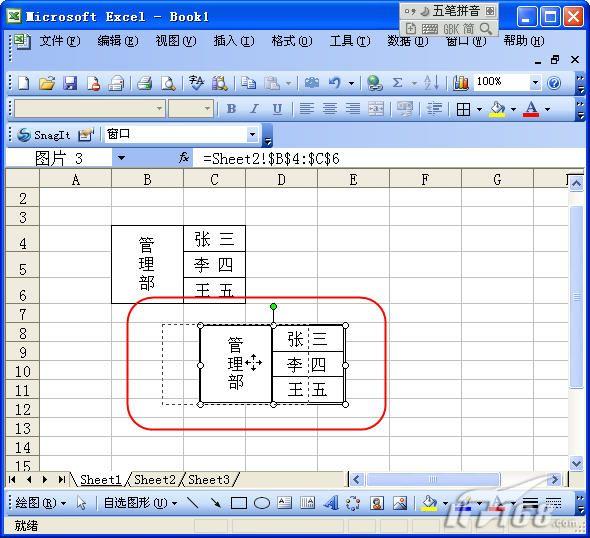This screenshot has width=590, height=538.
Task: Toggle Underline formatting
Action: [277, 109]
